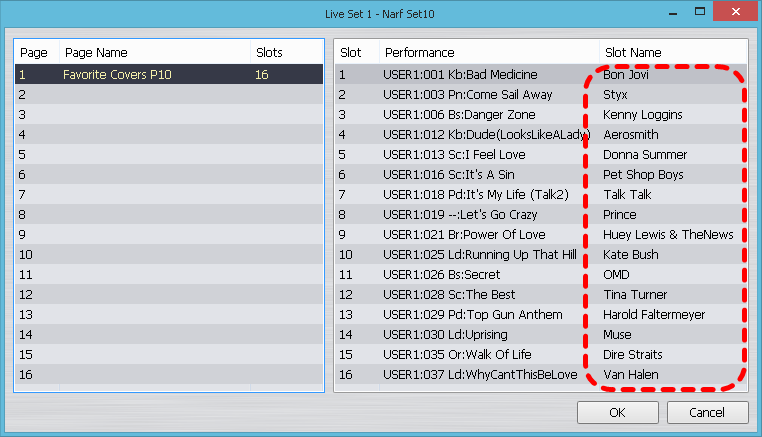The image size is (762, 437).
Task: Select empty page row 3
Action: (x=169, y=114)
